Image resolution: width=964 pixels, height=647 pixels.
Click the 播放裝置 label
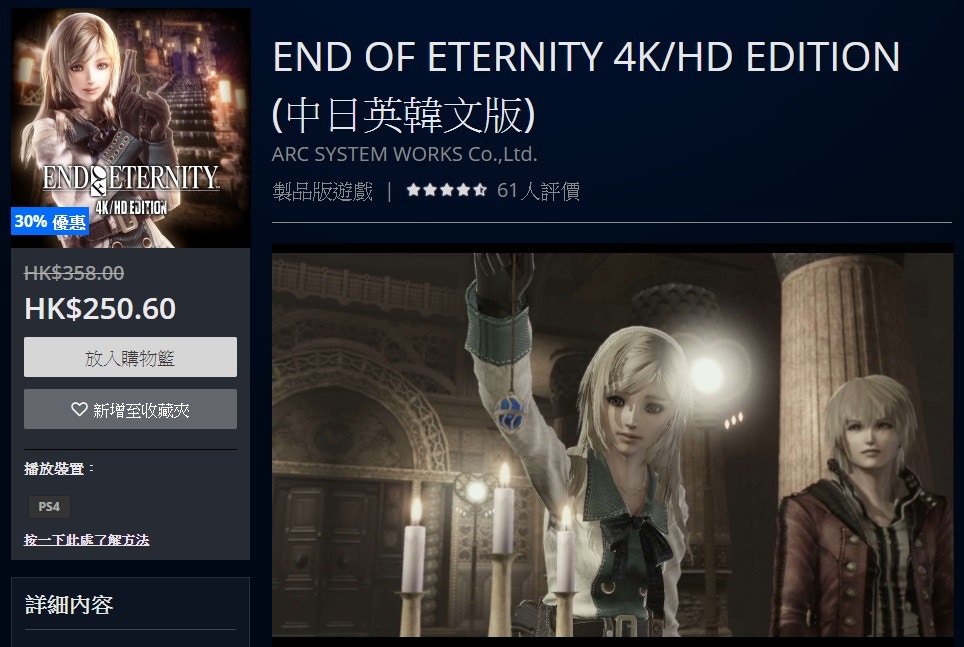coord(54,469)
